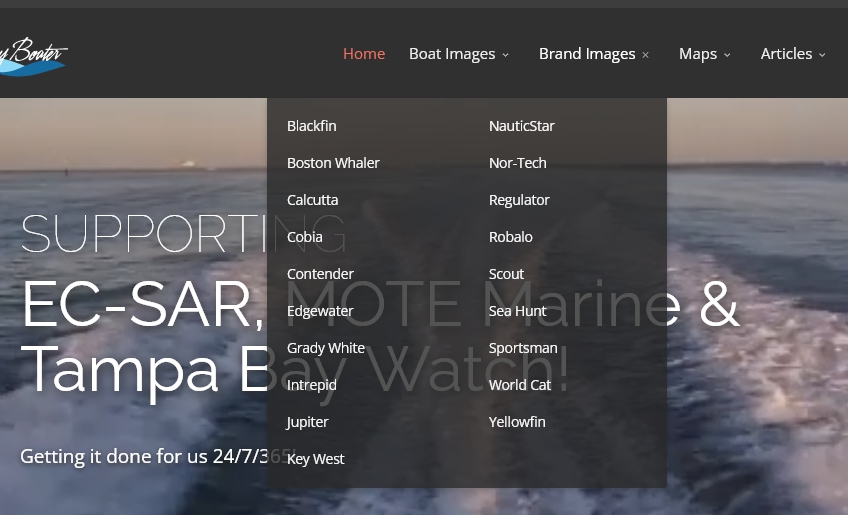This screenshot has width=848, height=515.
Task: Open Sea Hunt brand images
Action: 517,311
